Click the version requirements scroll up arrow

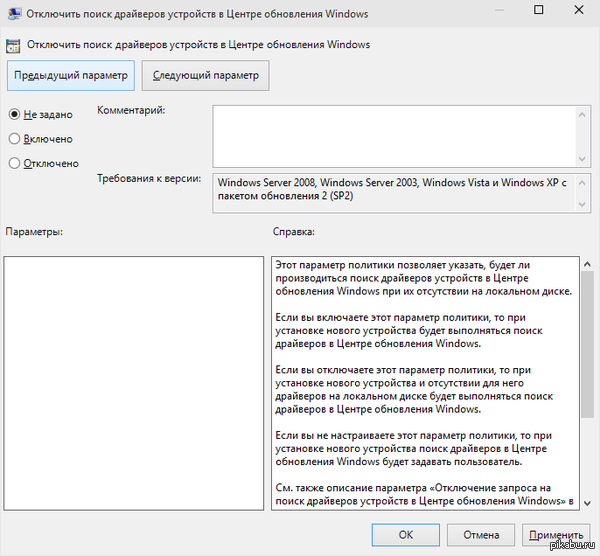pos(582,183)
